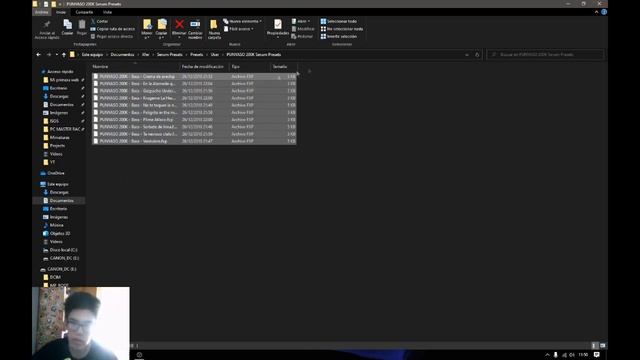
Task: Open the Abrir dropdown in ribbon
Action: coord(301,21)
